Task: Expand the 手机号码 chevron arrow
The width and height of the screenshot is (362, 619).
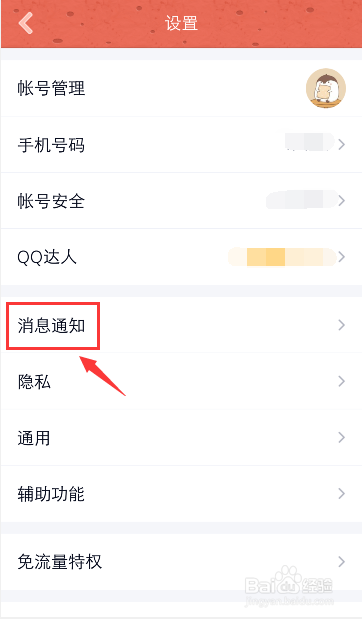Action: click(x=341, y=144)
